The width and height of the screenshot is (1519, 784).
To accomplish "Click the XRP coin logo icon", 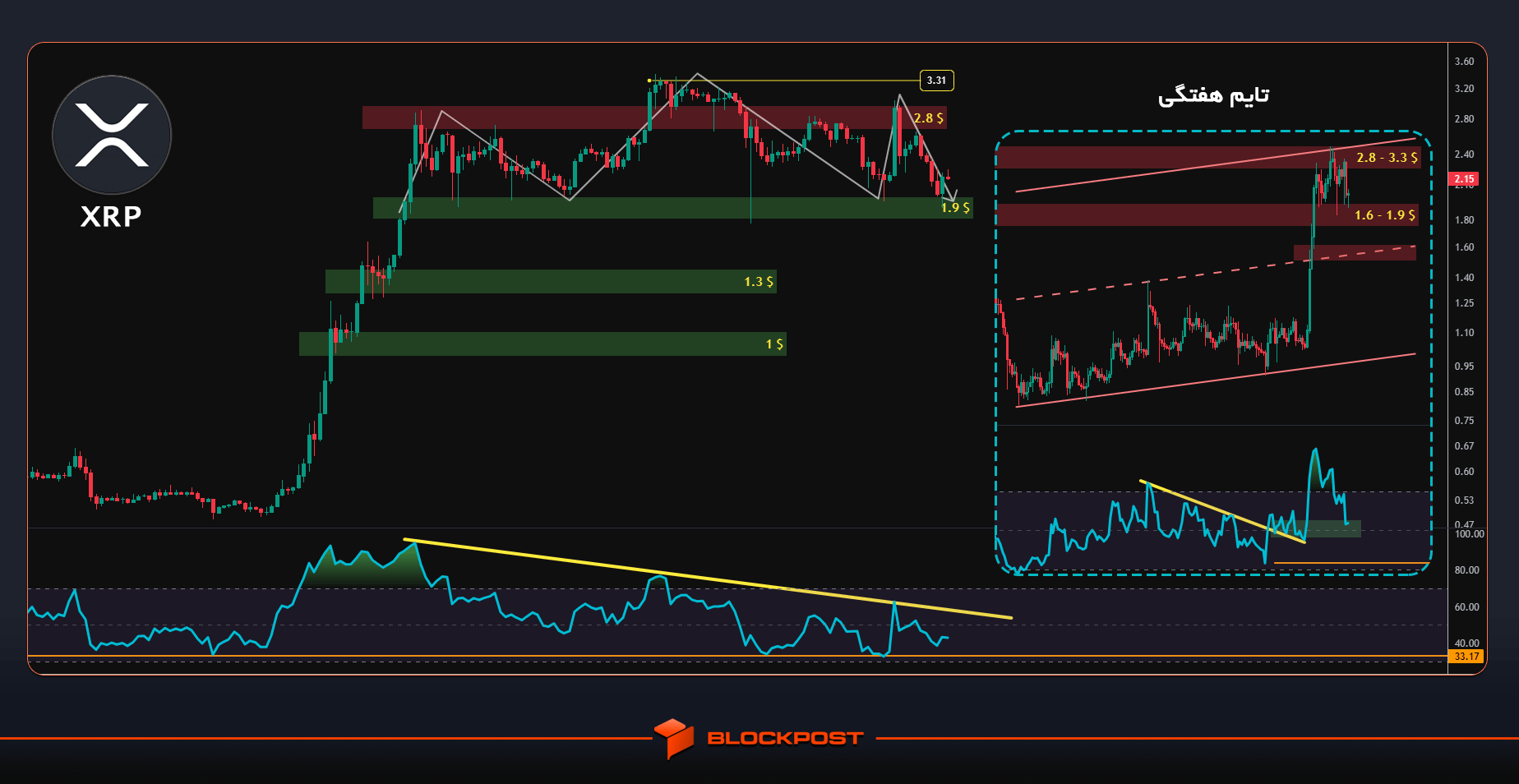I will point(112,135).
